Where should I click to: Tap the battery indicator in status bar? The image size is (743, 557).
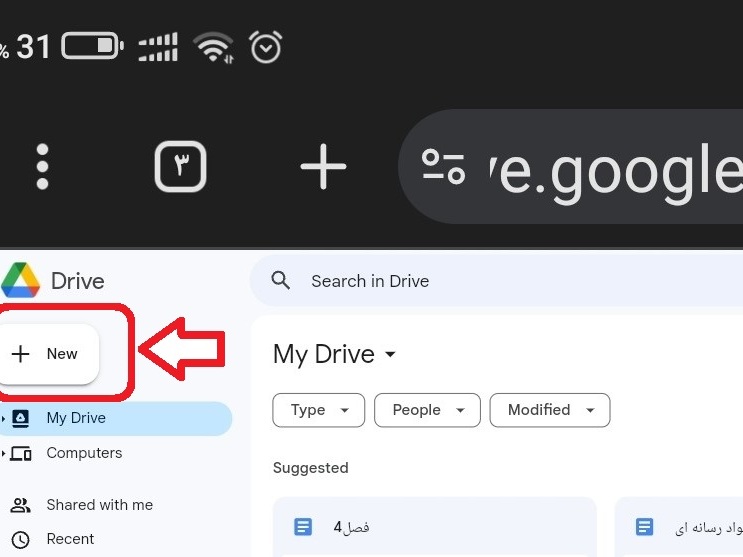click(92, 46)
